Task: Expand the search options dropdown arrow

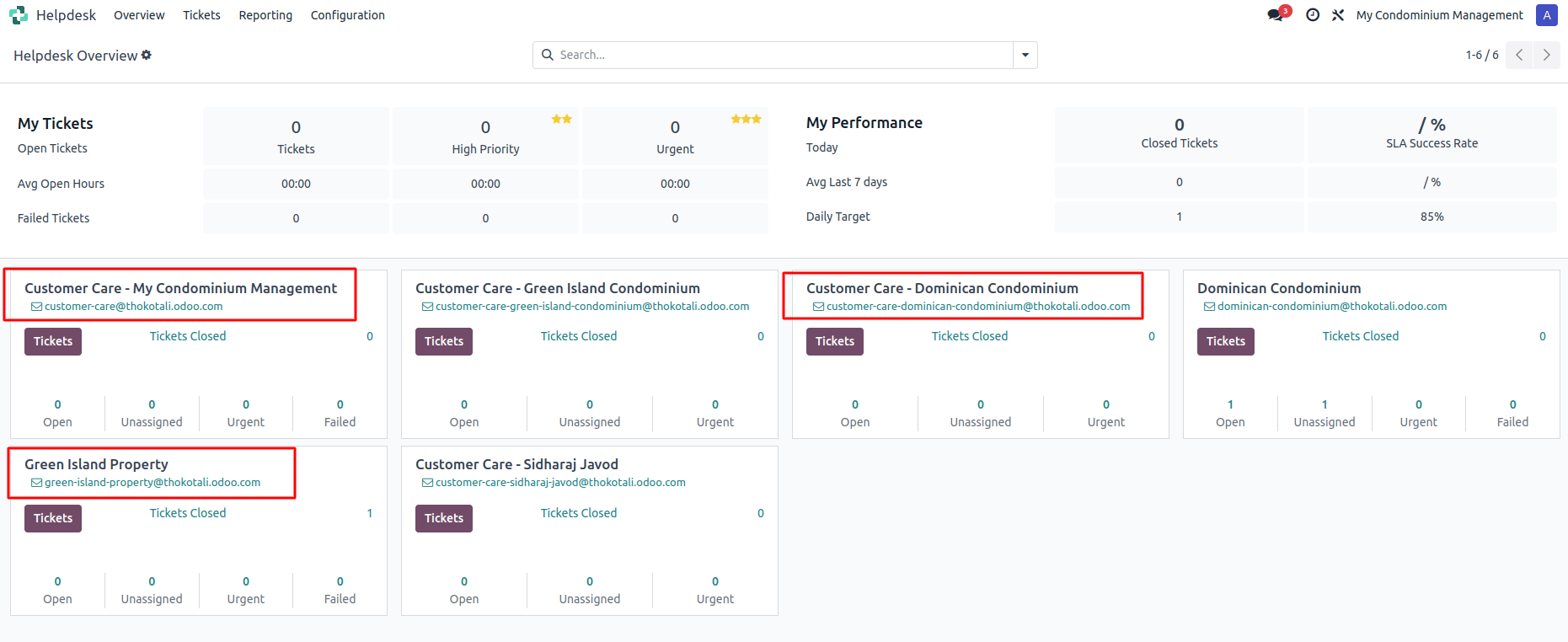Action: point(1025,55)
